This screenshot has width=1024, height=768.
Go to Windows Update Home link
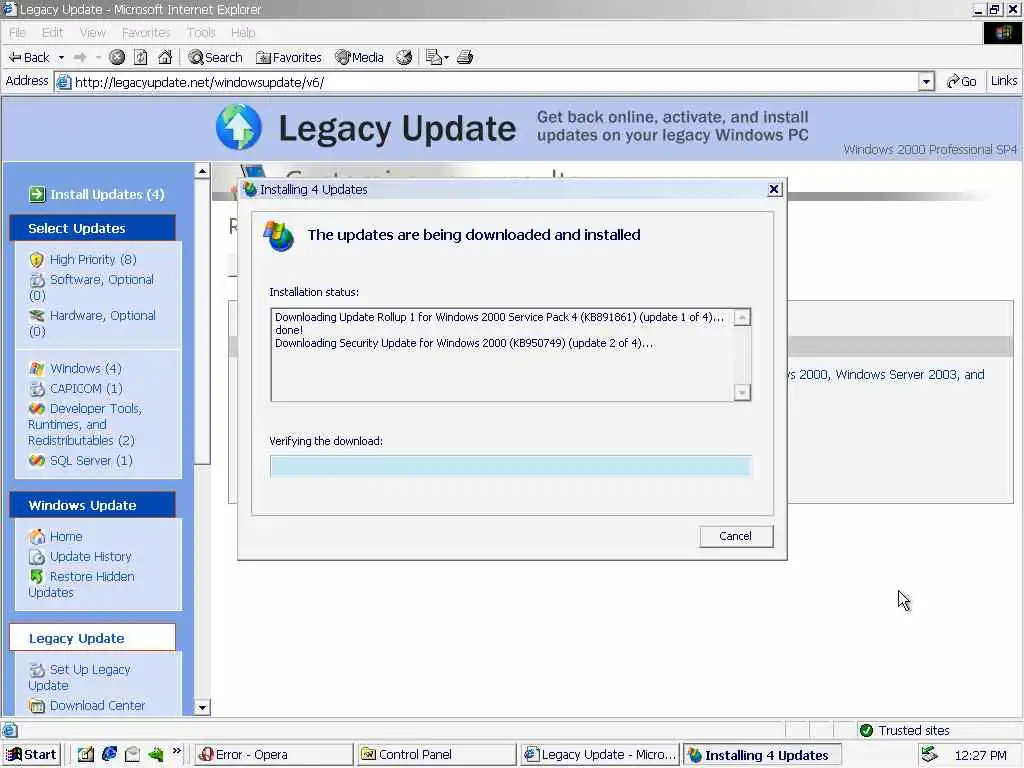[x=66, y=537]
